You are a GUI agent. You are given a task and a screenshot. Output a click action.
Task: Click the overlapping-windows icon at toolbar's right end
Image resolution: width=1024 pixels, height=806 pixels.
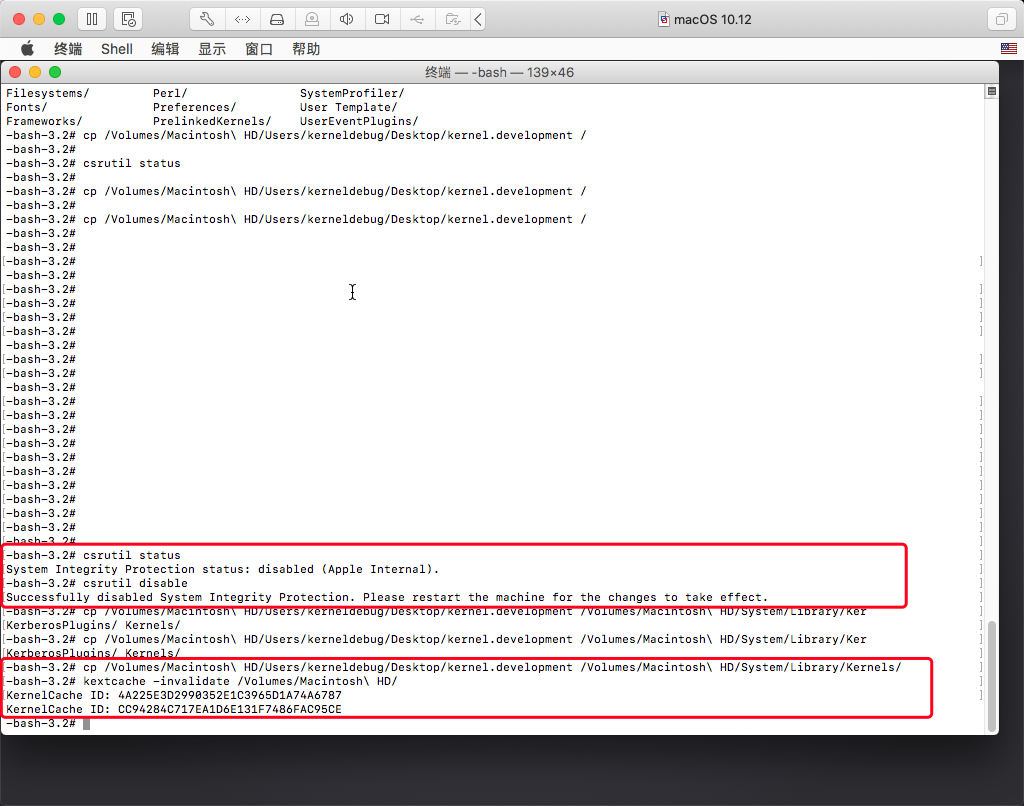pyautogui.click(x=1001, y=20)
